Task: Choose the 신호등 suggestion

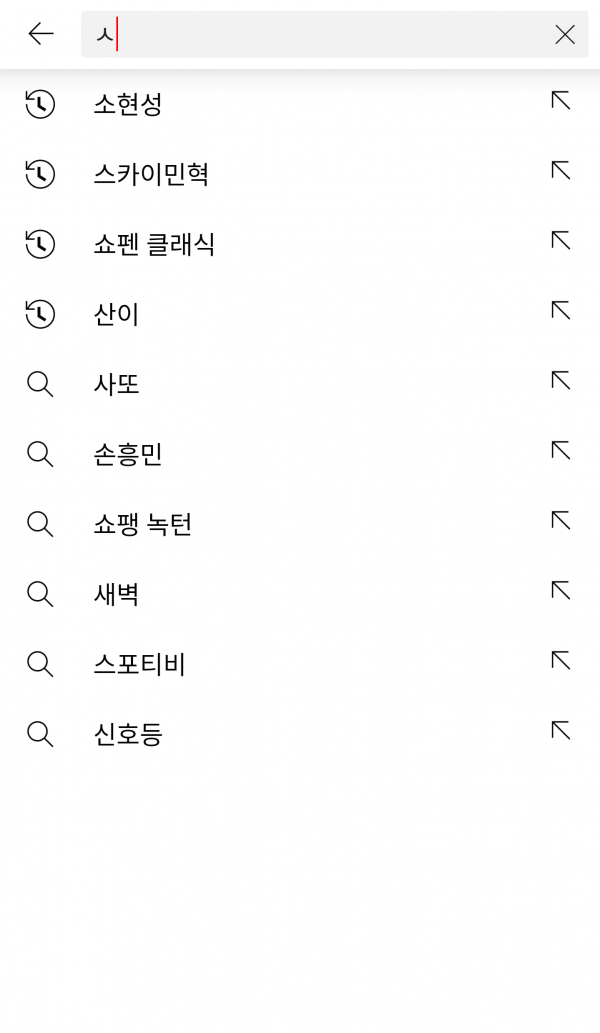Action: coord(127,734)
